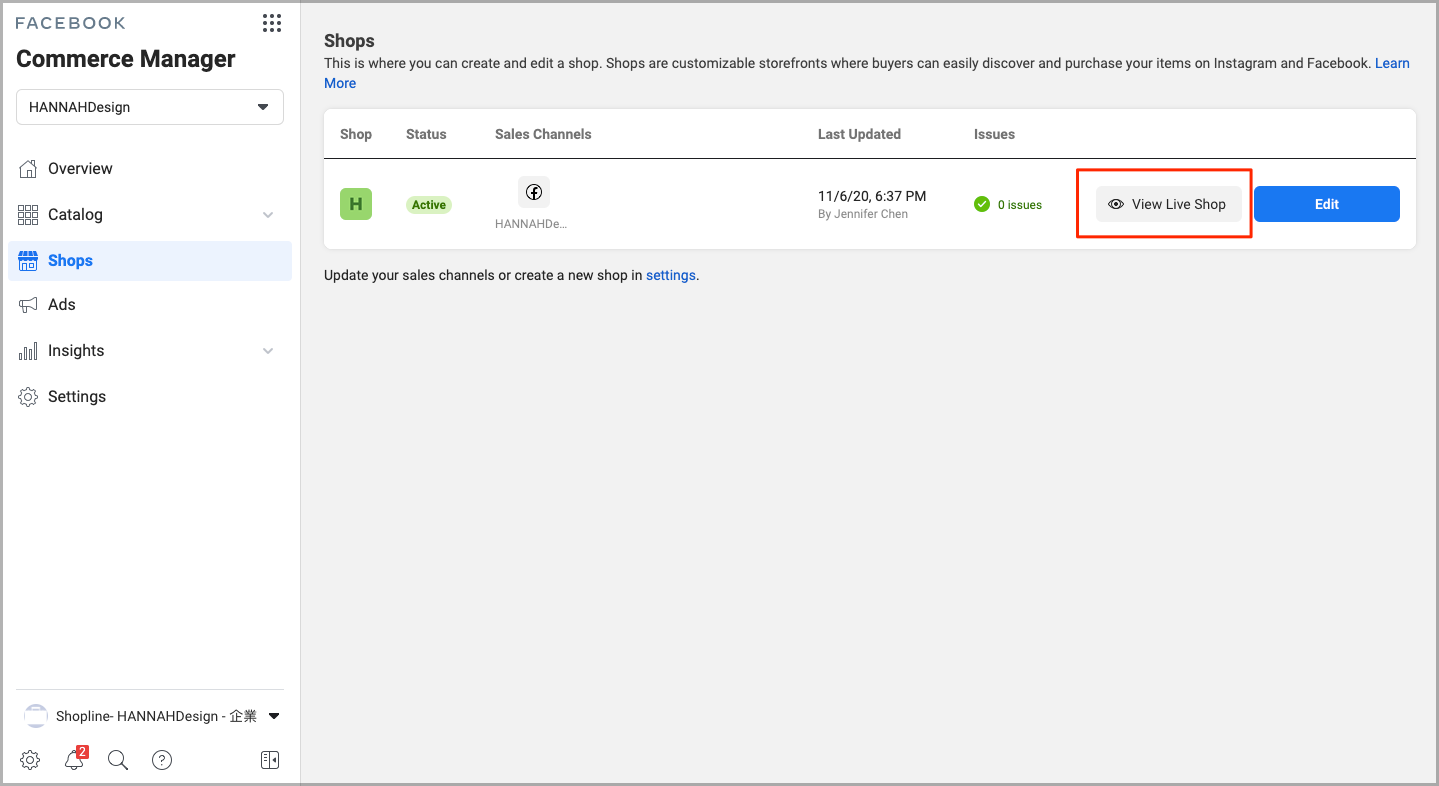Click the Ads megaphone icon

pos(28,305)
